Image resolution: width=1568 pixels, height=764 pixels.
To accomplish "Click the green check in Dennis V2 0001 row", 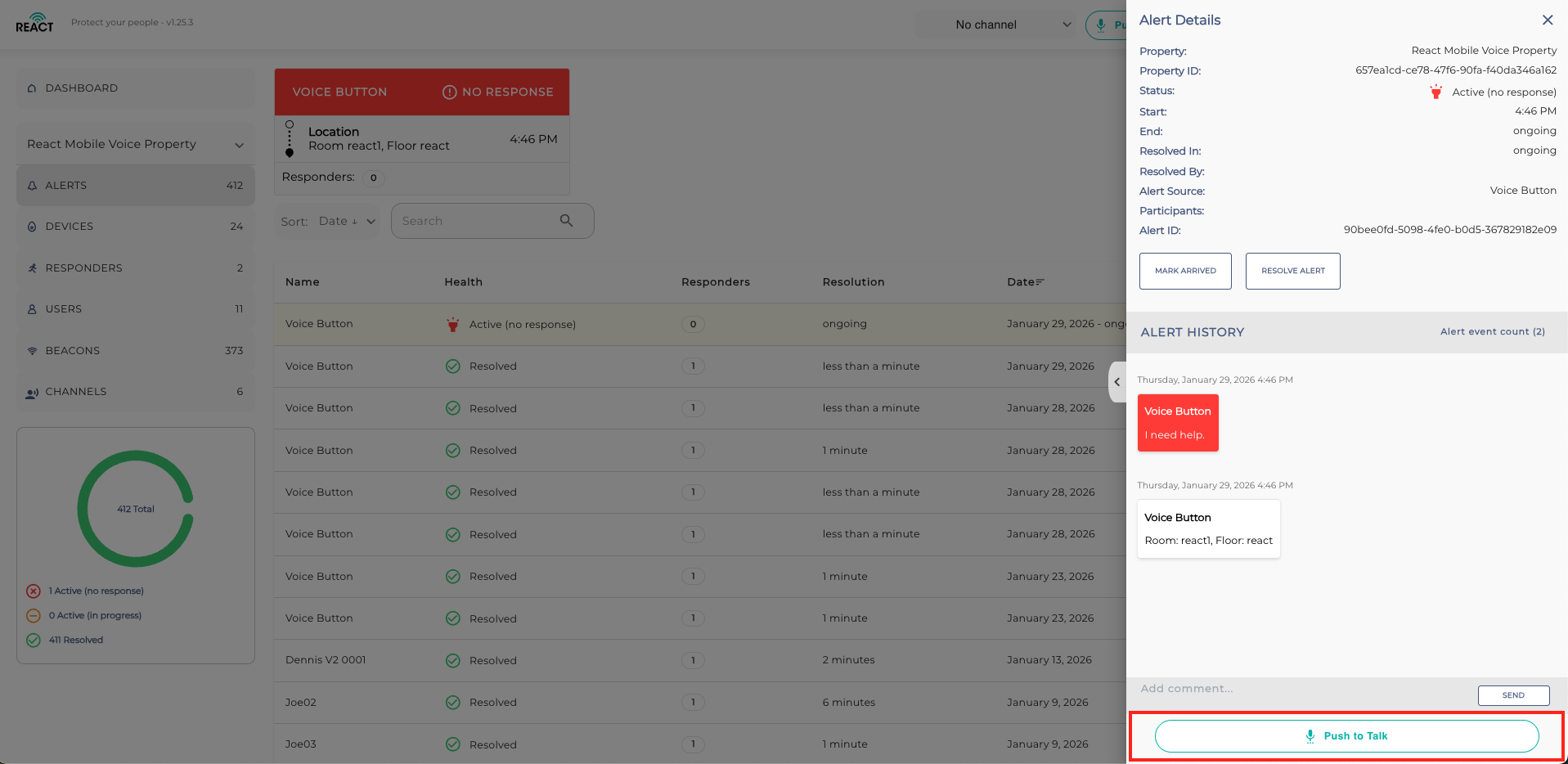I will point(452,661).
